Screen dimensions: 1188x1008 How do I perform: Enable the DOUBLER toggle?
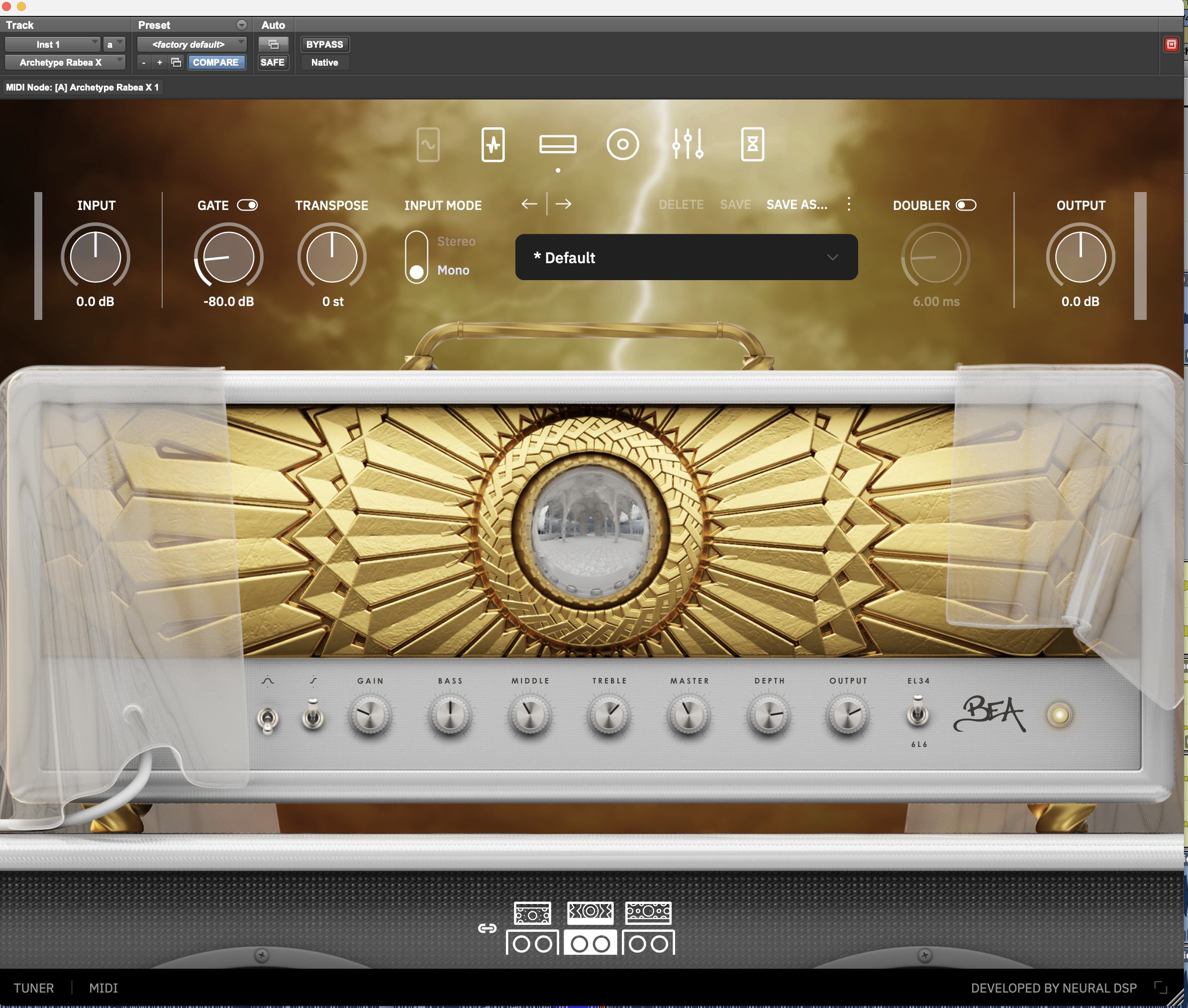pyautogui.click(x=966, y=205)
